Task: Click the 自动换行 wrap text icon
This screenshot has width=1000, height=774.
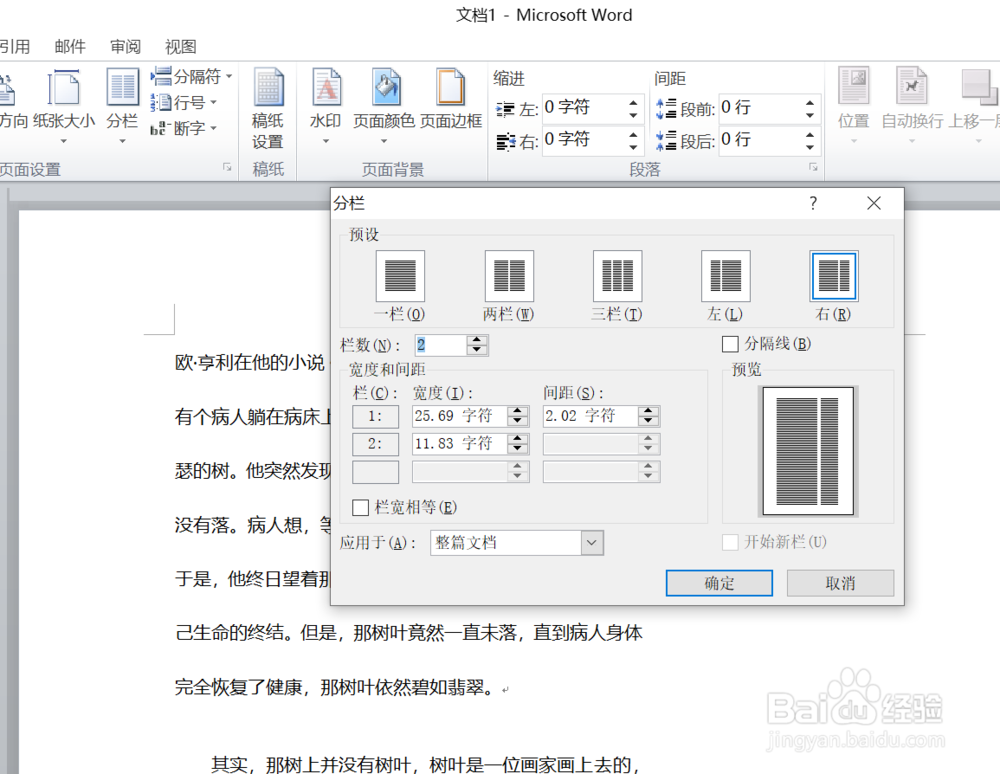Action: pyautogui.click(x=911, y=86)
